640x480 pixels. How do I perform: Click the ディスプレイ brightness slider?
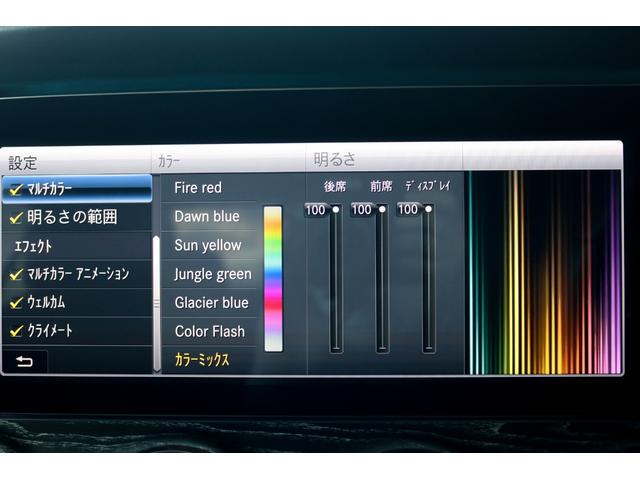pyautogui.click(x=428, y=278)
